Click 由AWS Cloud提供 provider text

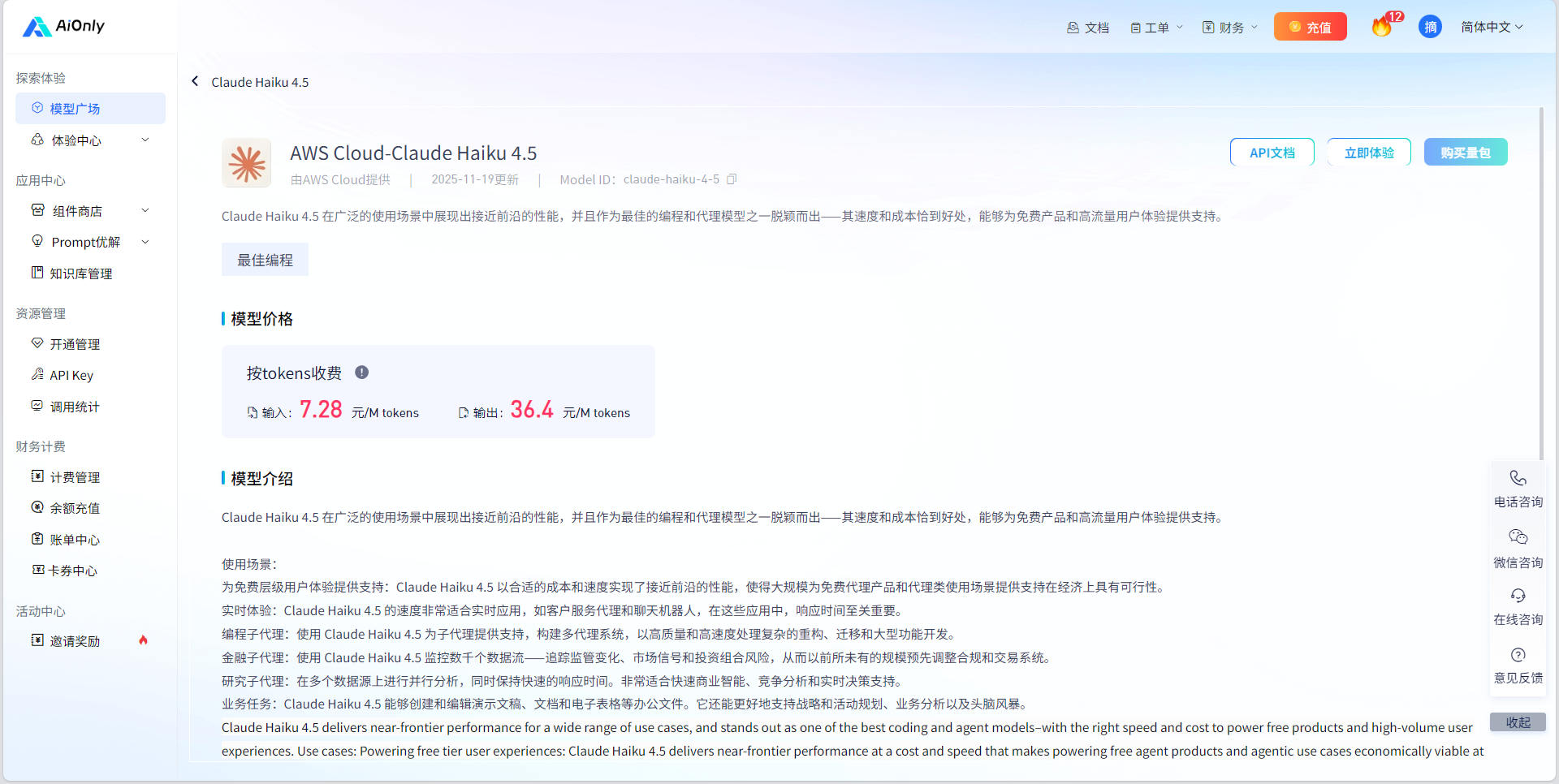[x=340, y=179]
